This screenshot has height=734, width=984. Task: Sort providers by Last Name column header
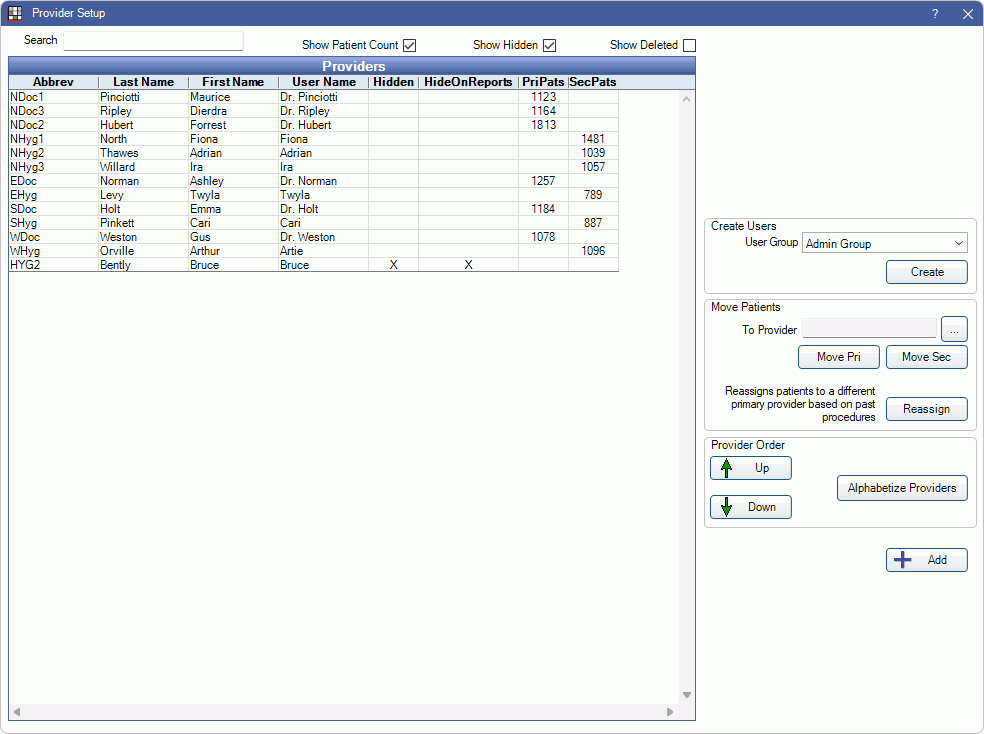pos(143,82)
